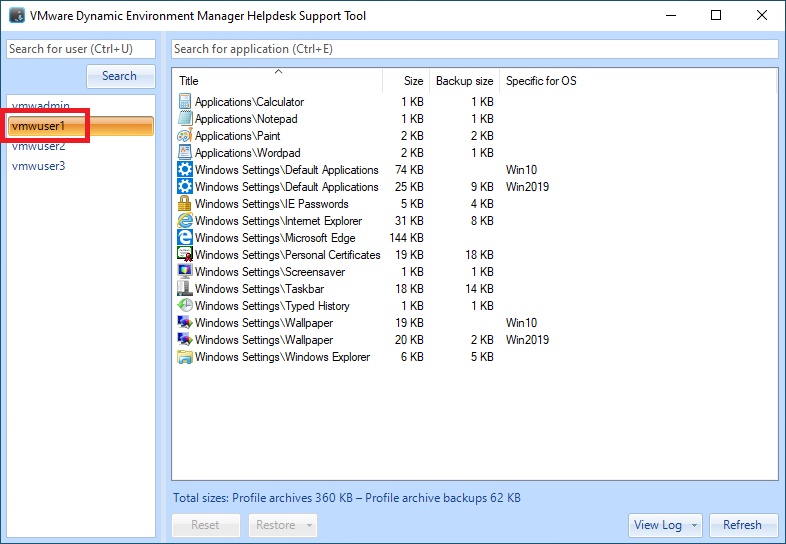The image size is (786, 544).
Task: Click the Microsoft Edge icon
Action: point(184,238)
